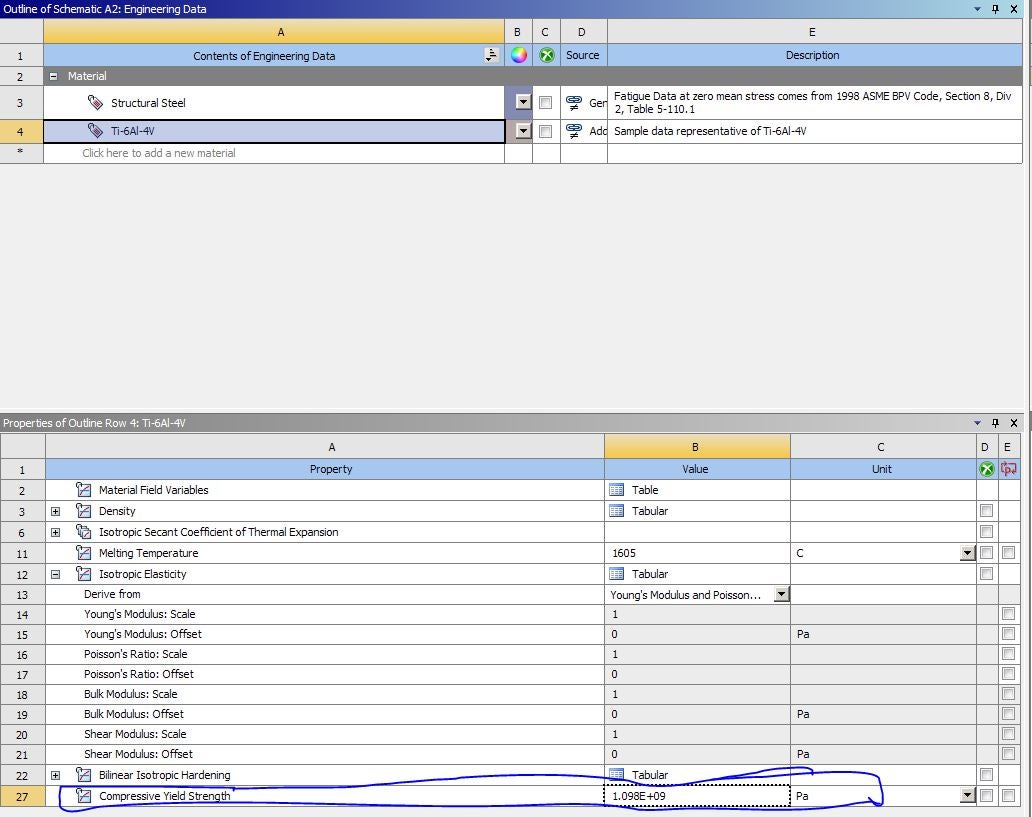Image resolution: width=1032 pixels, height=817 pixels.
Task: Click the green suppression icon in Properties header row
Action: point(986,469)
